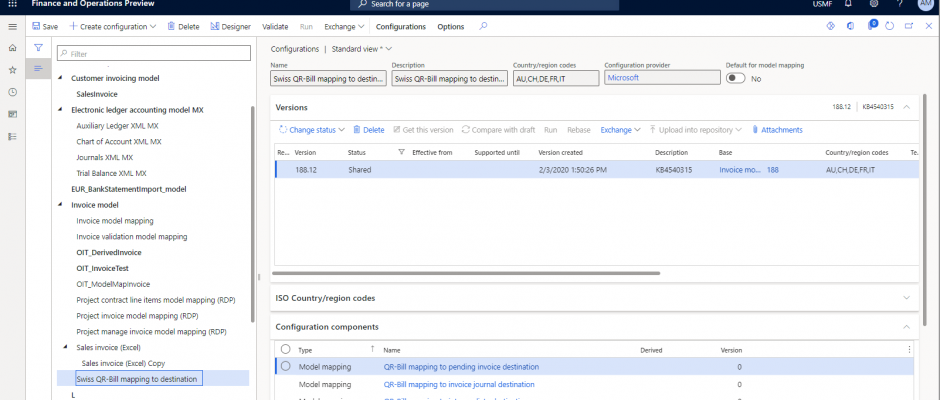Delete the selected version in Versions toolbar

point(369,130)
